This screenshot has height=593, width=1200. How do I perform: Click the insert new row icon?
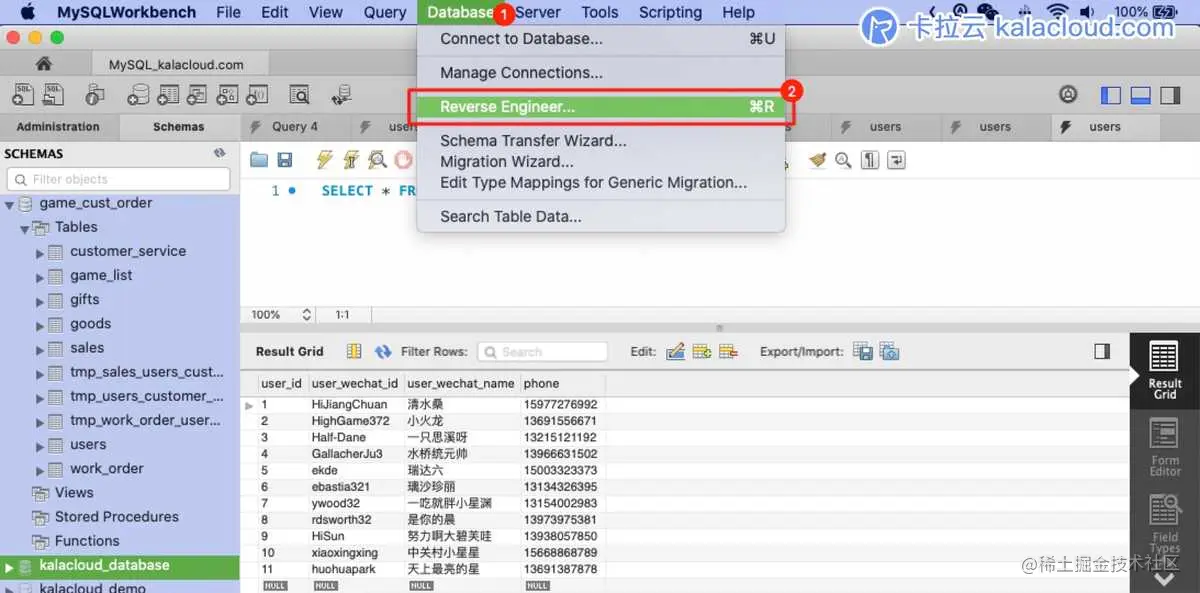point(702,352)
